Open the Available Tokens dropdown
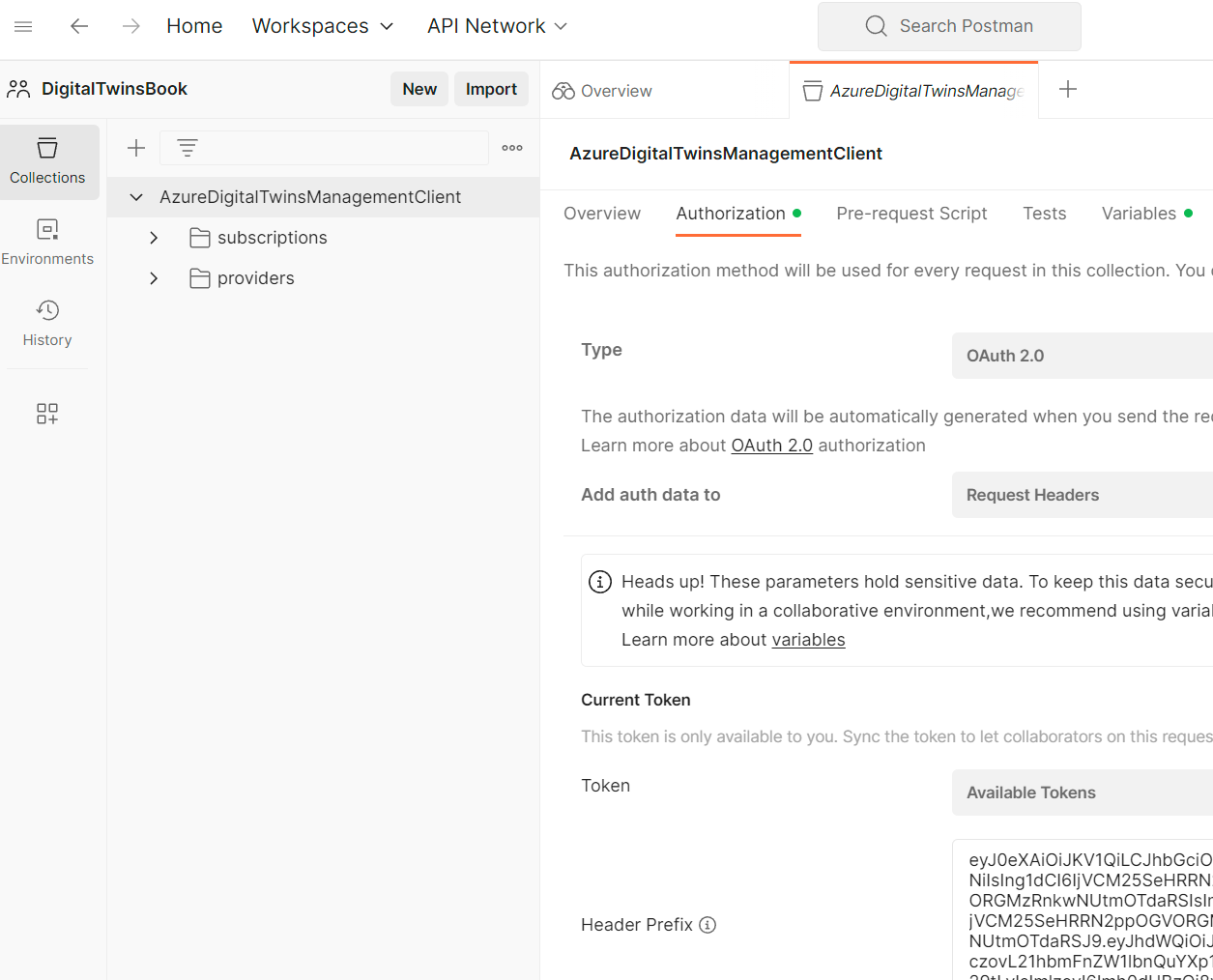This screenshot has width=1213, height=980. click(1083, 793)
